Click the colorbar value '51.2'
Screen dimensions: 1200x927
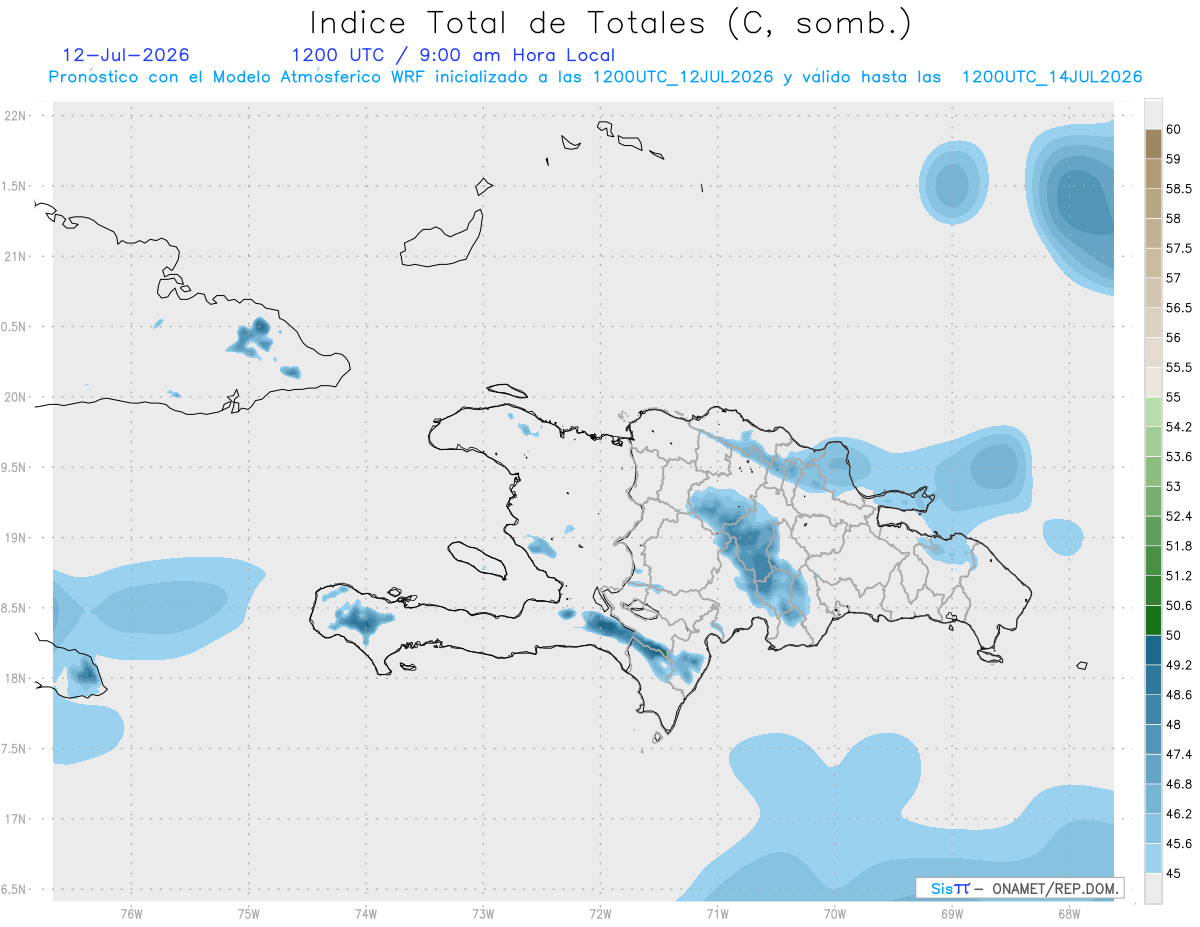1179,576
